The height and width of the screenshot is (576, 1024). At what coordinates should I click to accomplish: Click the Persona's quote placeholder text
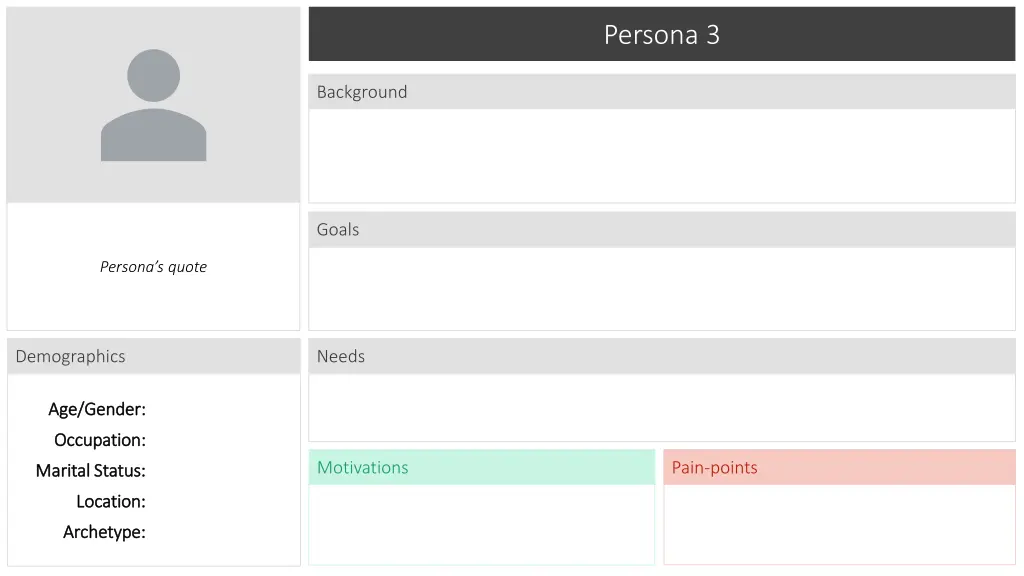153,266
